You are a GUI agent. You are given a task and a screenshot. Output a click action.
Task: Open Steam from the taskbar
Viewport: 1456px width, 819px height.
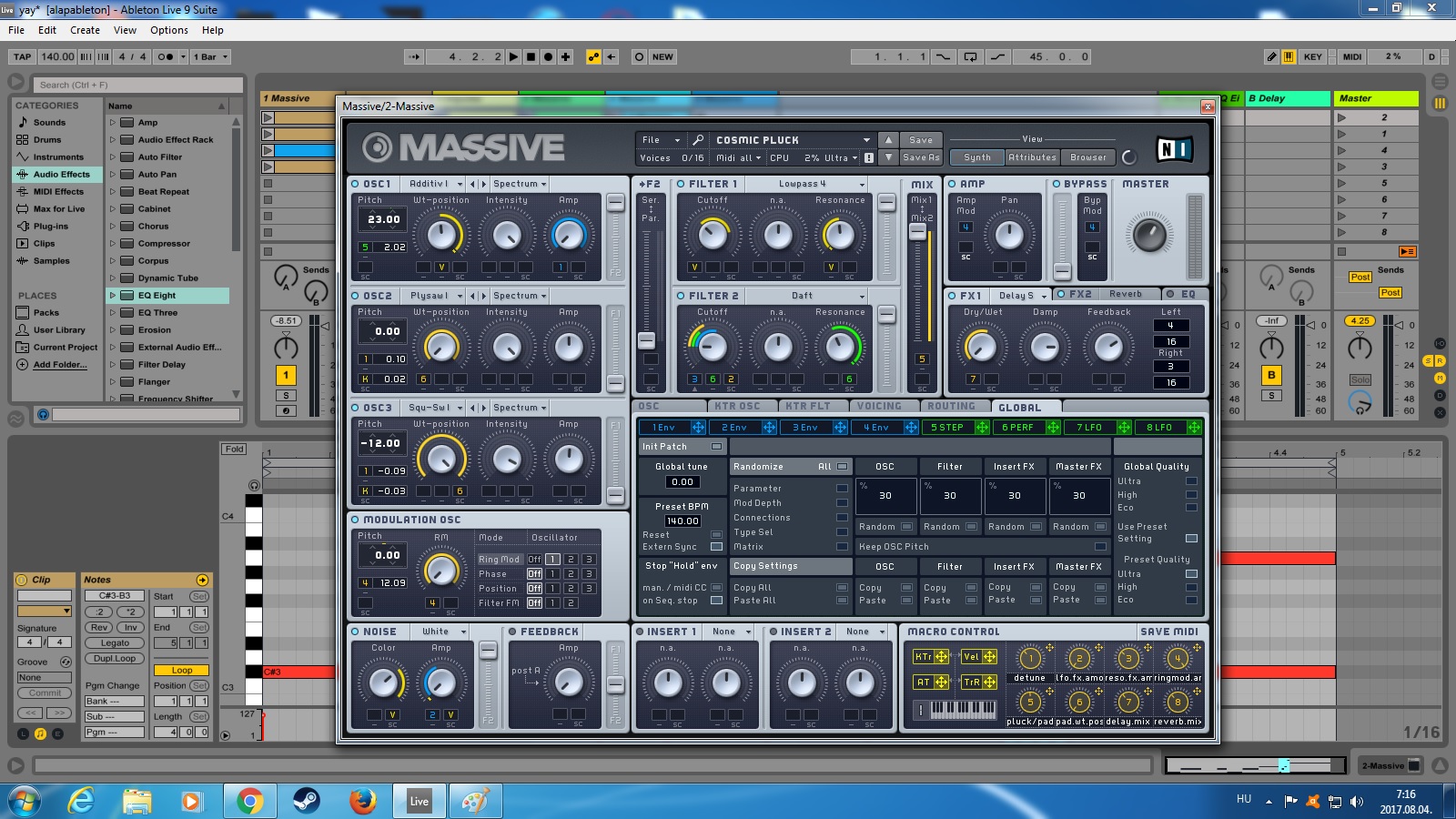(x=306, y=801)
